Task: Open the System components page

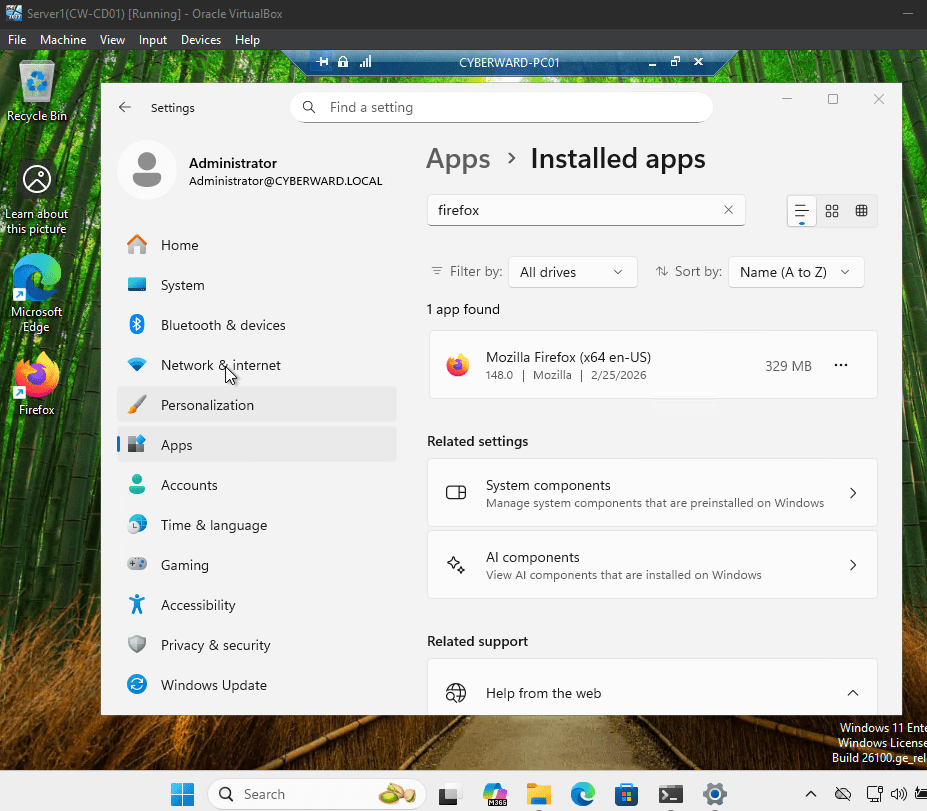Action: click(x=652, y=493)
